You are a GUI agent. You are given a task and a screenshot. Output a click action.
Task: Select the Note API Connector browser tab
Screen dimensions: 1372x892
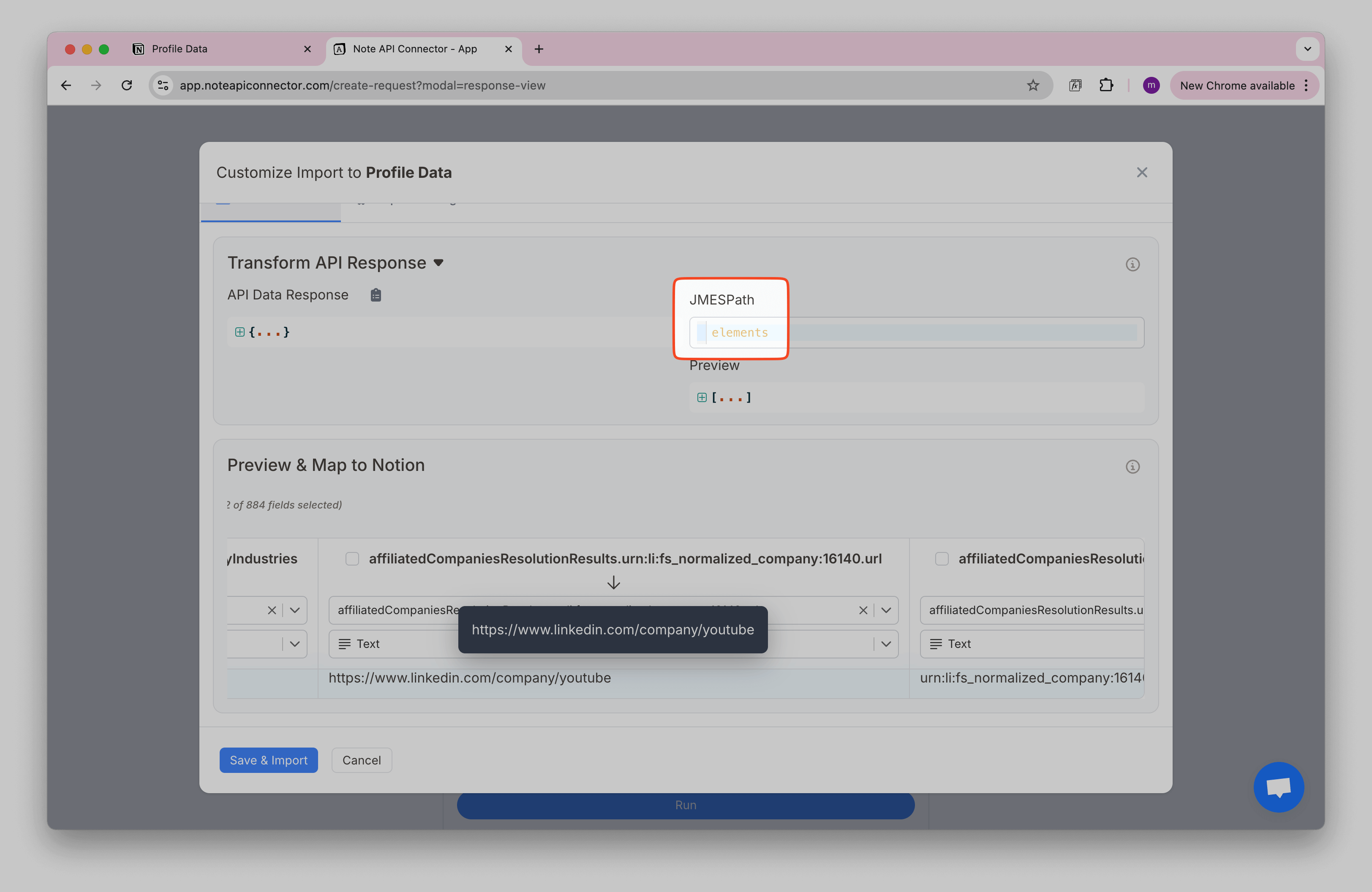pos(424,49)
